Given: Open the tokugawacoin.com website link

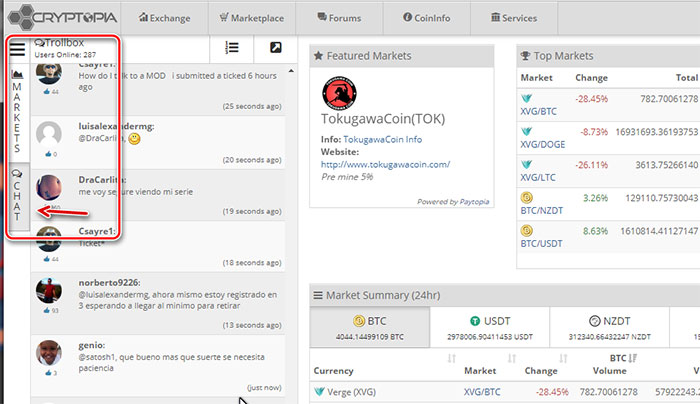Looking at the screenshot, I should click(385, 164).
